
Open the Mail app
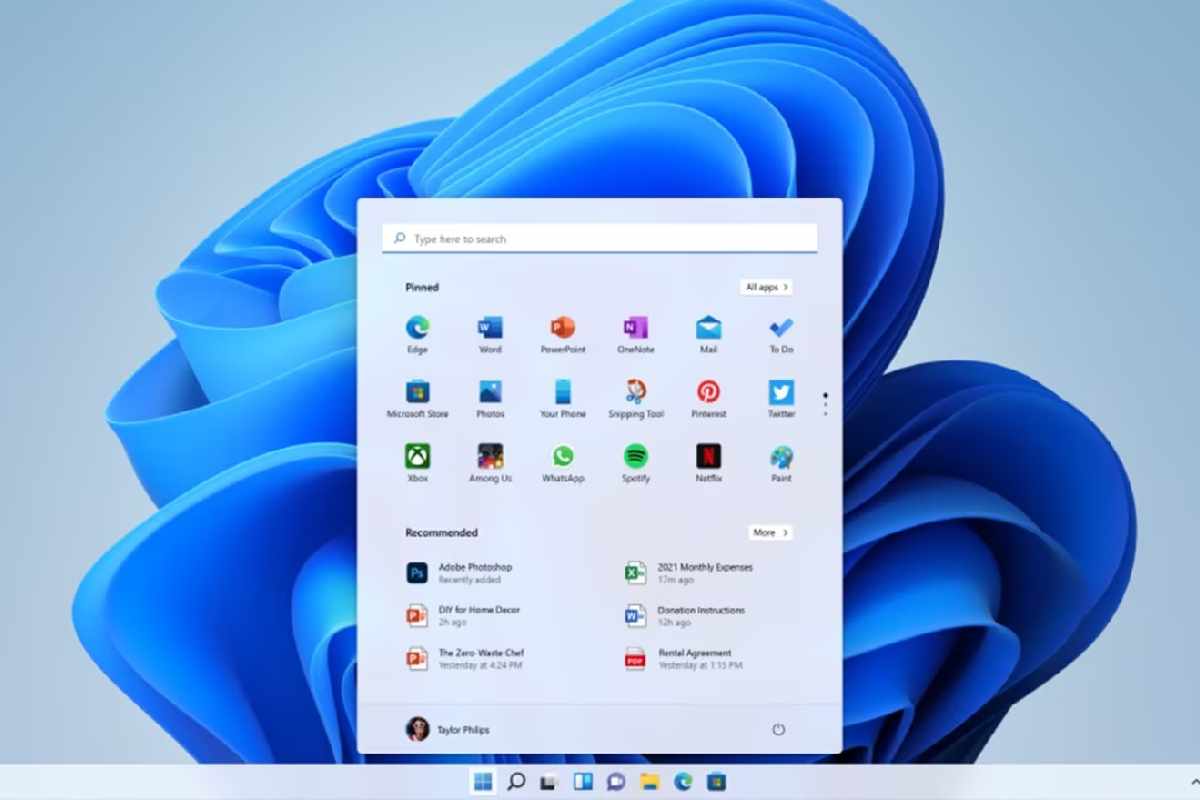tap(709, 334)
